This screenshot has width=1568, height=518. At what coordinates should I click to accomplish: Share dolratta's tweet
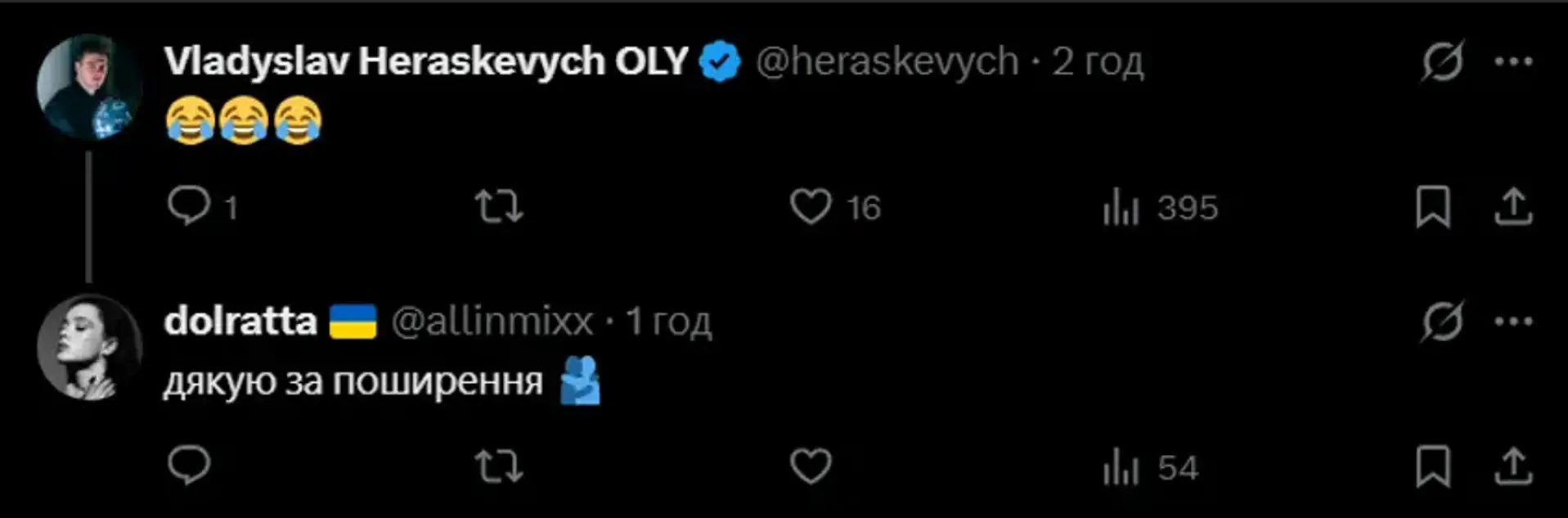click(1512, 467)
